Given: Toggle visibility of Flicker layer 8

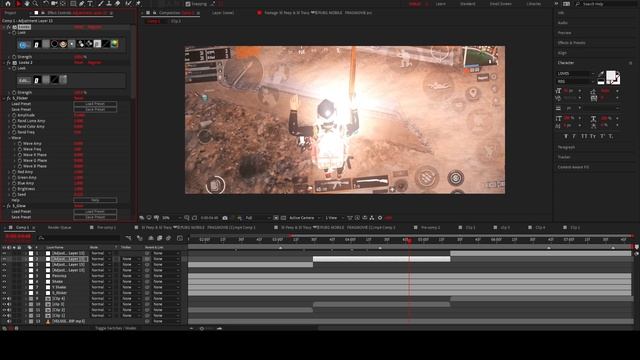Looking at the screenshot, I should [x=4, y=293].
